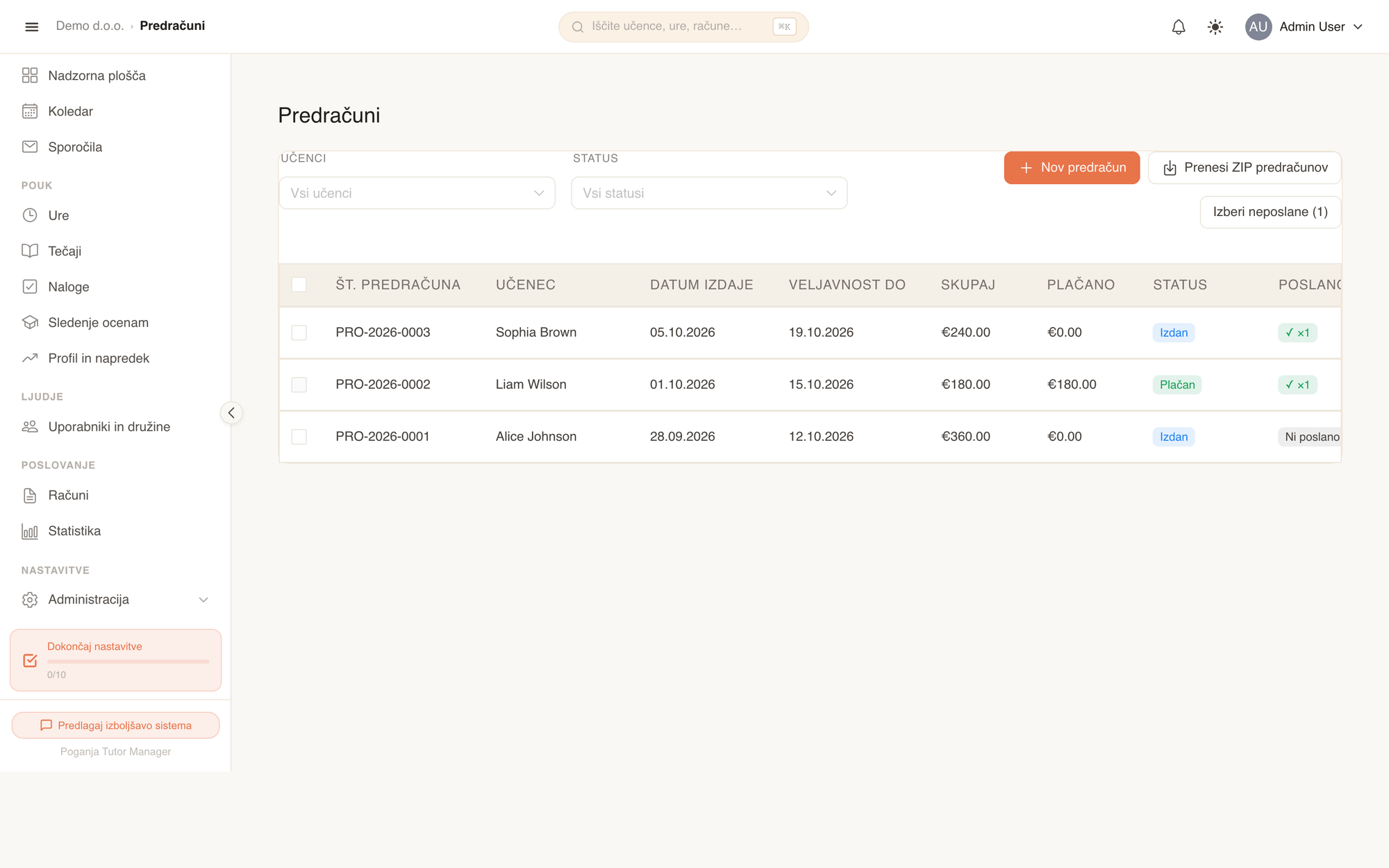Click the Profil in napredek trend icon
Screen dimensions: 1389x868
pos(30,358)
